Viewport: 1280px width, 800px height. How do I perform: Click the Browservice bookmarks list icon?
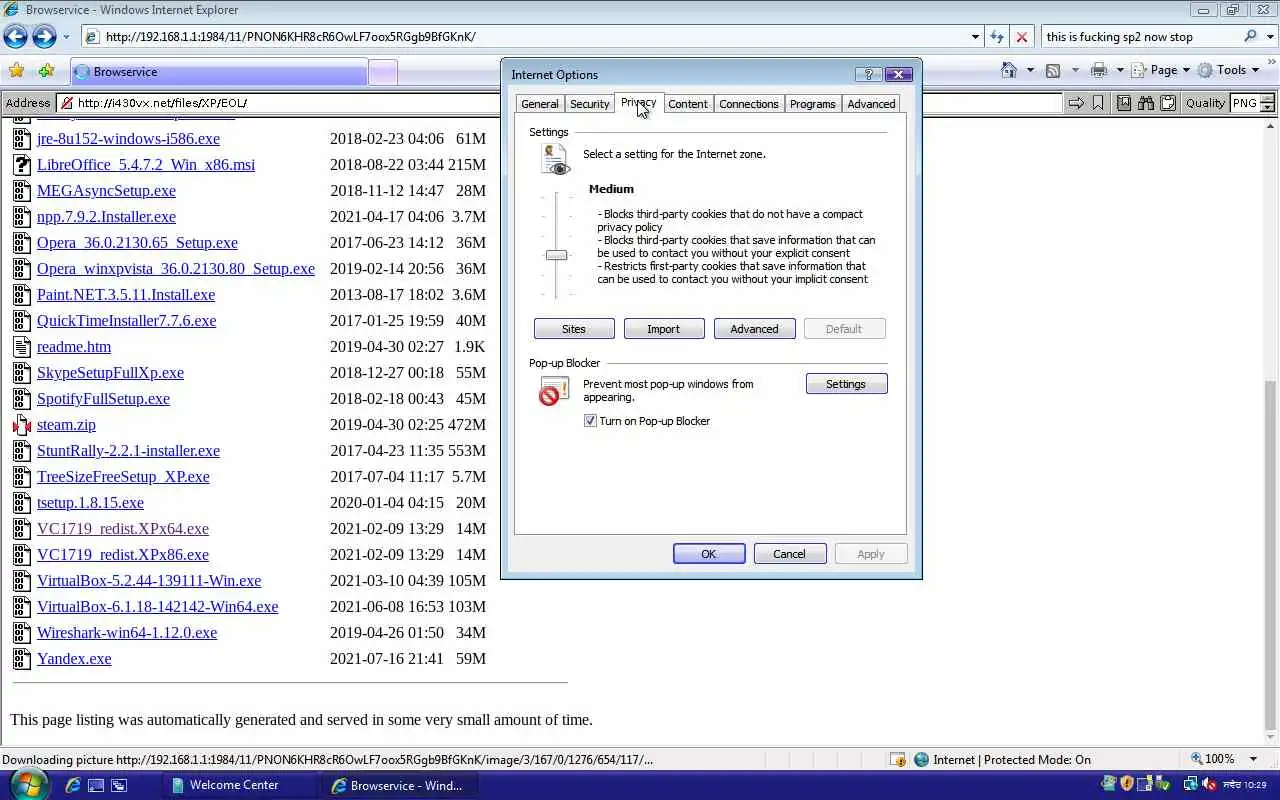[1124, 103]
